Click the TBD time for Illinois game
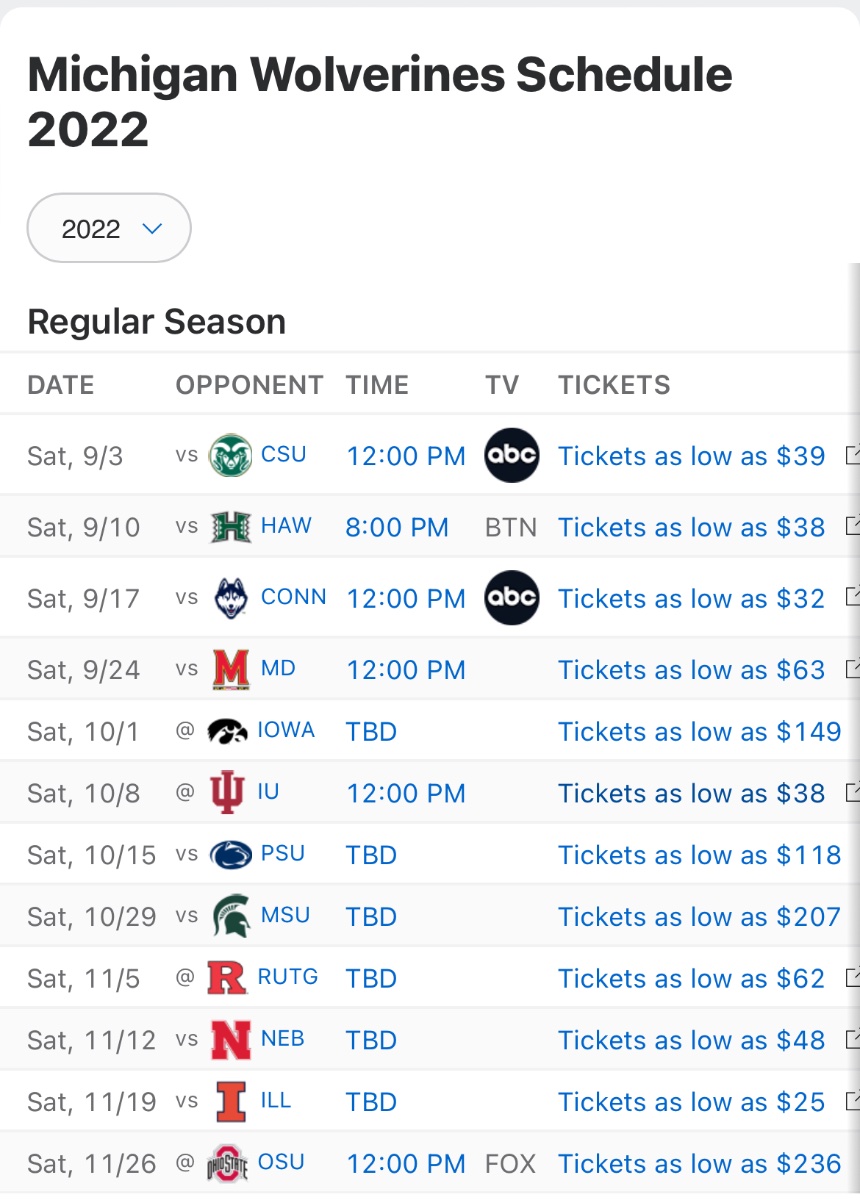Viewport: 860px width, 1200px height. click(371, 1102)
